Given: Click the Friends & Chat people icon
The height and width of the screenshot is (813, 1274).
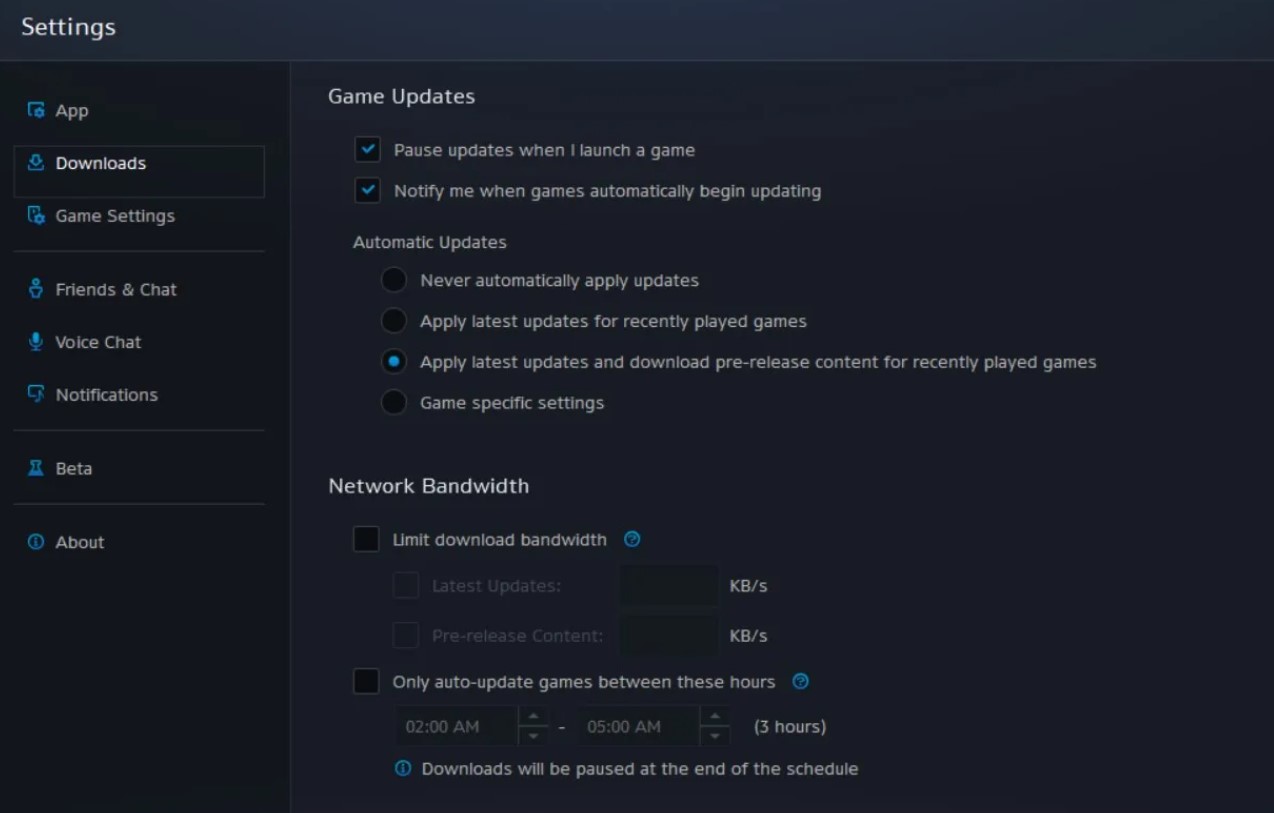Looking at the screenshot, I should click(x=37, y=289).
